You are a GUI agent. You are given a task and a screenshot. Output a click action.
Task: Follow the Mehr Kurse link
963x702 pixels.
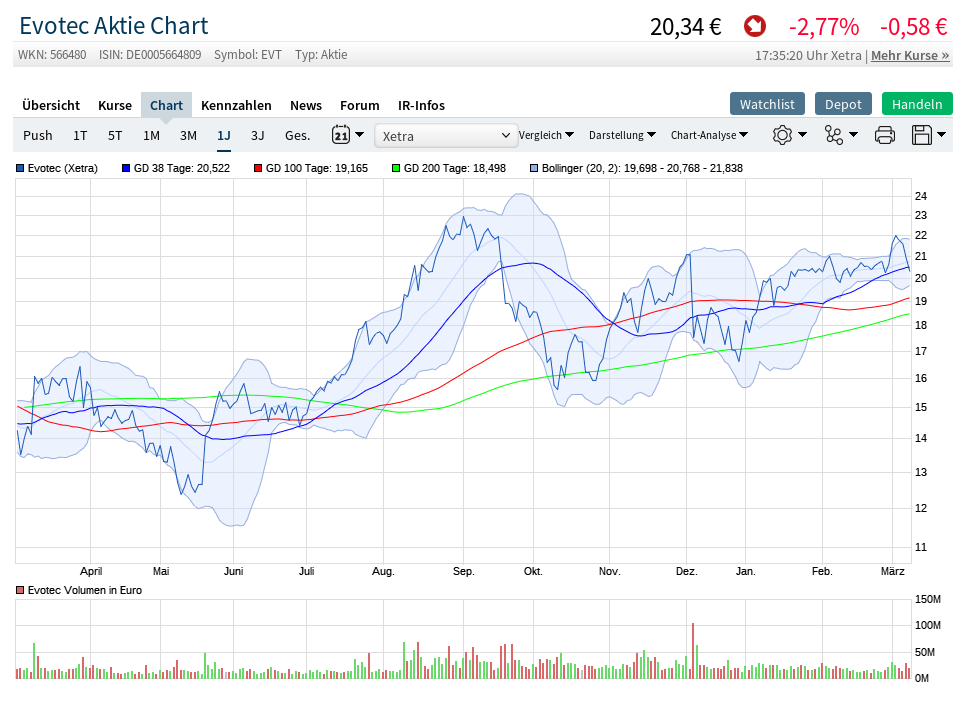pyautogui.click(x=910, y=55)
